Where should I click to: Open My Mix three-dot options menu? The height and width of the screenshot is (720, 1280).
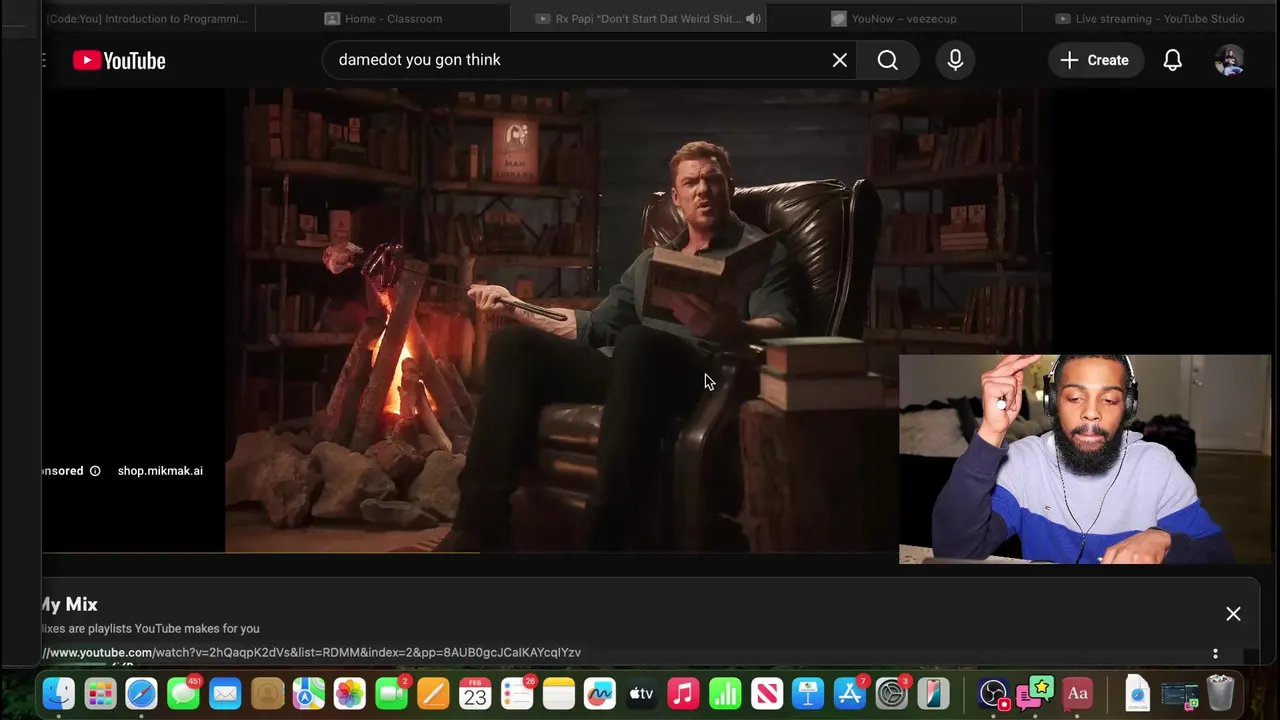[x=1215, y=654]
